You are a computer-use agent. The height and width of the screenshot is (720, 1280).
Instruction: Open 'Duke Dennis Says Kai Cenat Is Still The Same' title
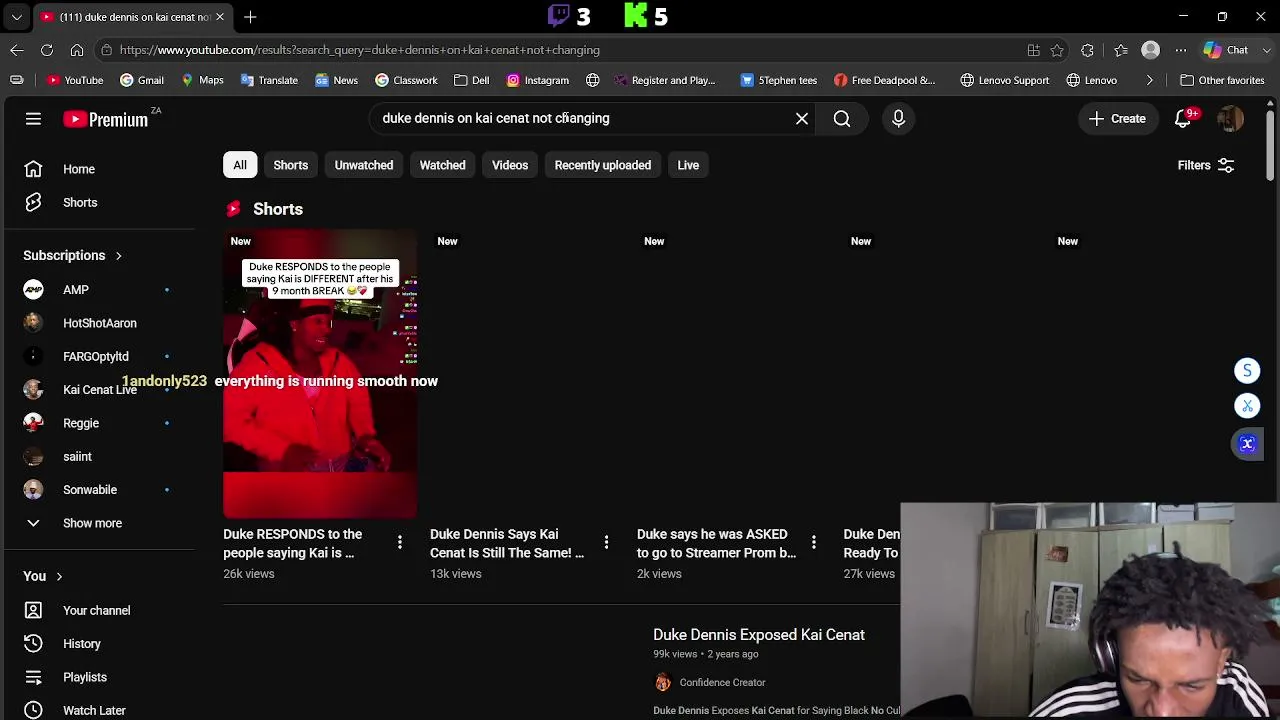[507, 544]
